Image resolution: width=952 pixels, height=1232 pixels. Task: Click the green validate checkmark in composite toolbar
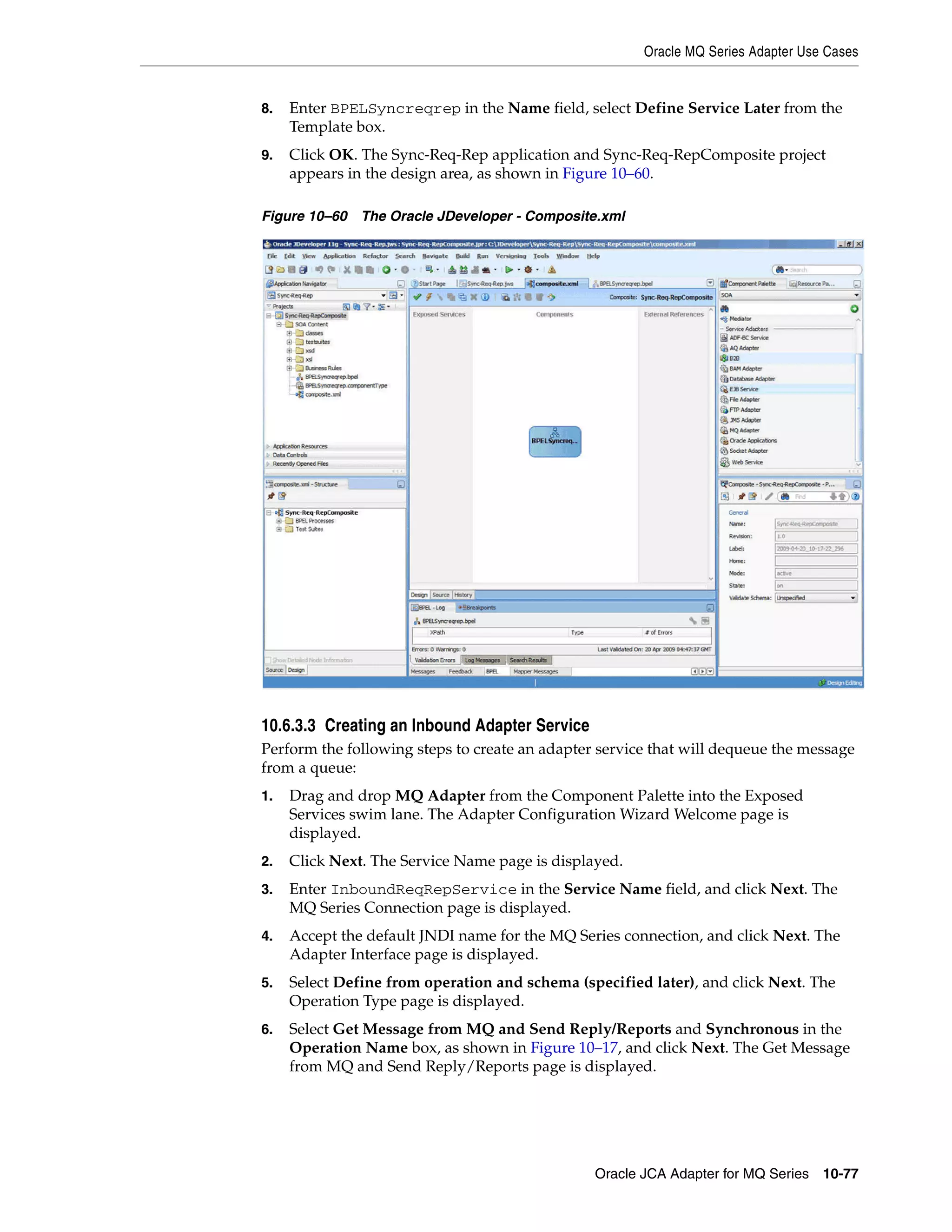tap(417, 297)
